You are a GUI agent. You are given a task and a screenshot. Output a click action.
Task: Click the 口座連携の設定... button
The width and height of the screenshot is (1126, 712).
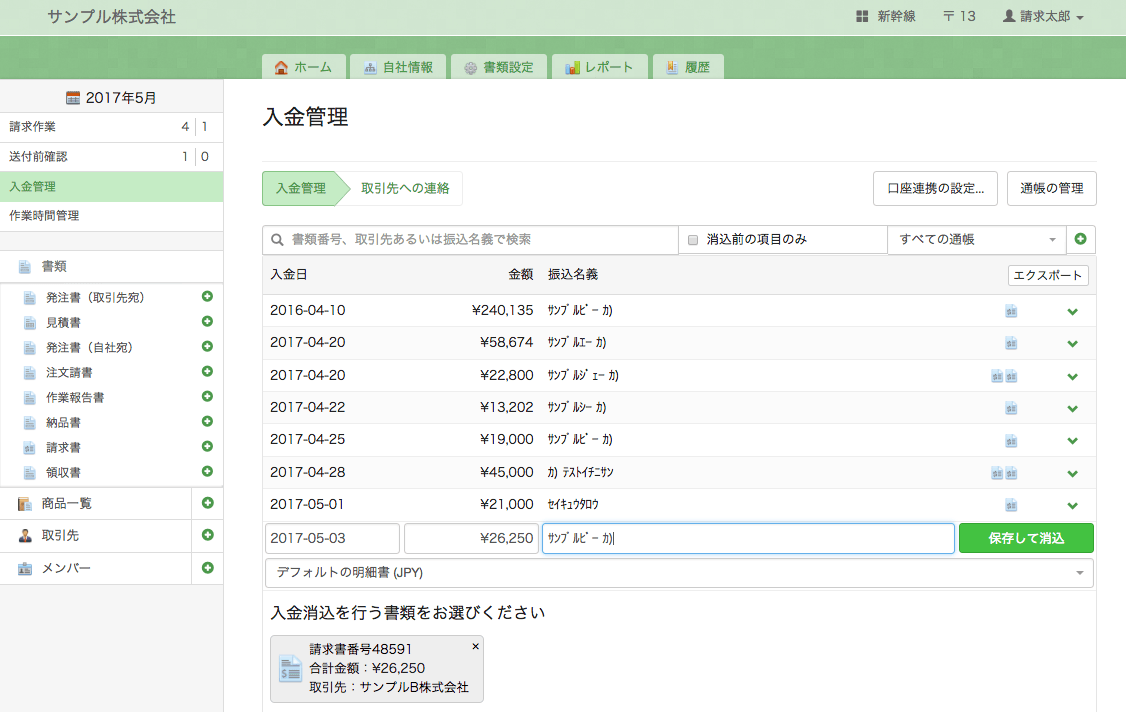click(935, 188)
